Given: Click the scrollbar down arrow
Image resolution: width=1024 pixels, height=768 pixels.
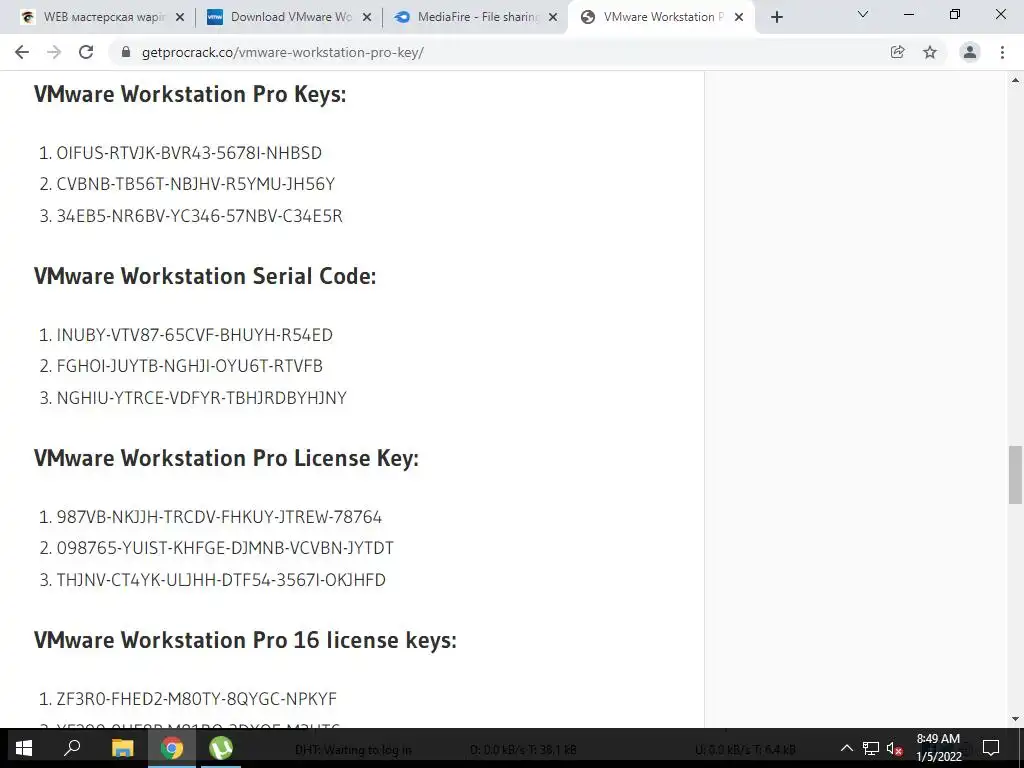Looking at the screenshot, I should tap(1015, 719).
